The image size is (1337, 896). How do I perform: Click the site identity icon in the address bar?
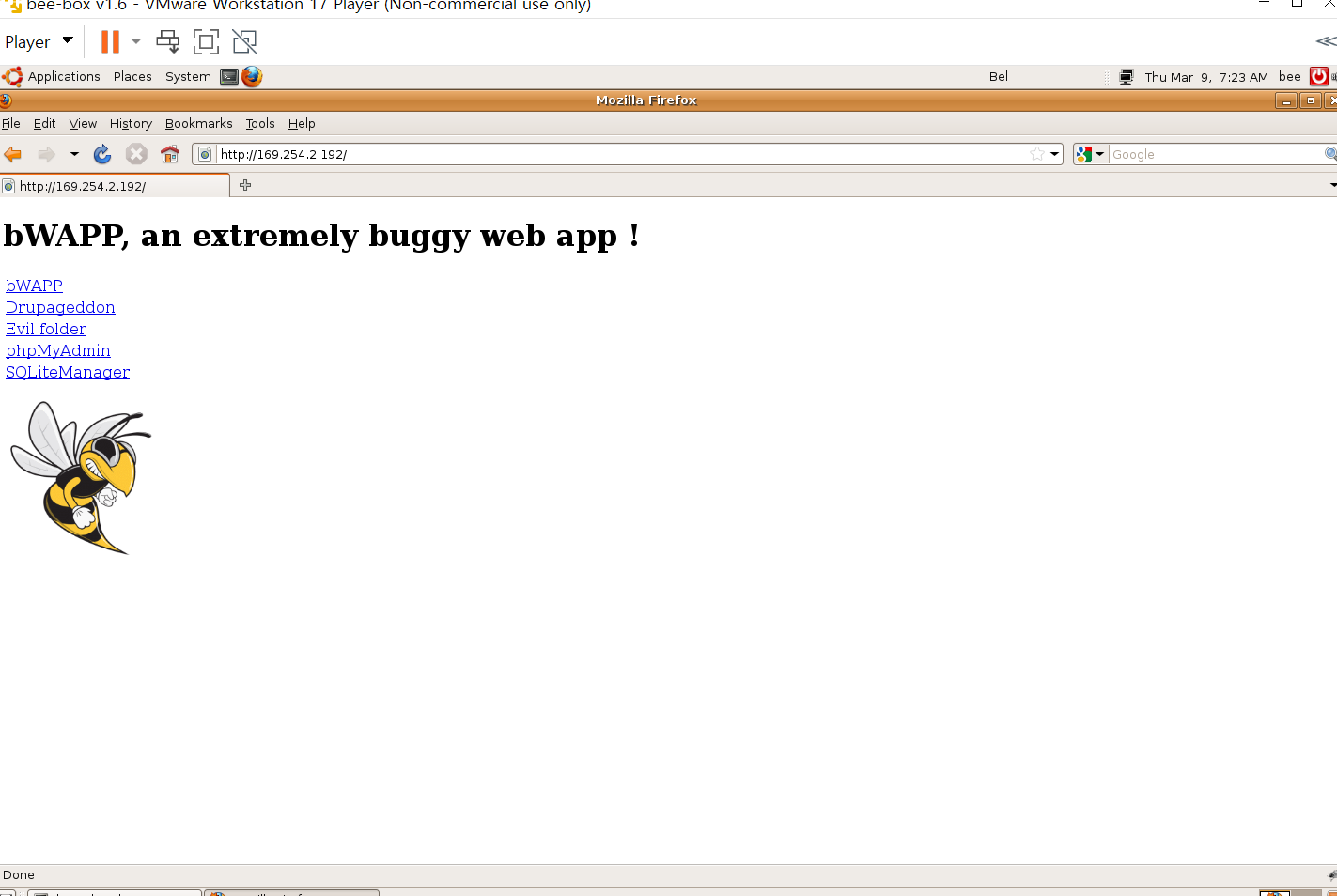click(x=205, y=154)
